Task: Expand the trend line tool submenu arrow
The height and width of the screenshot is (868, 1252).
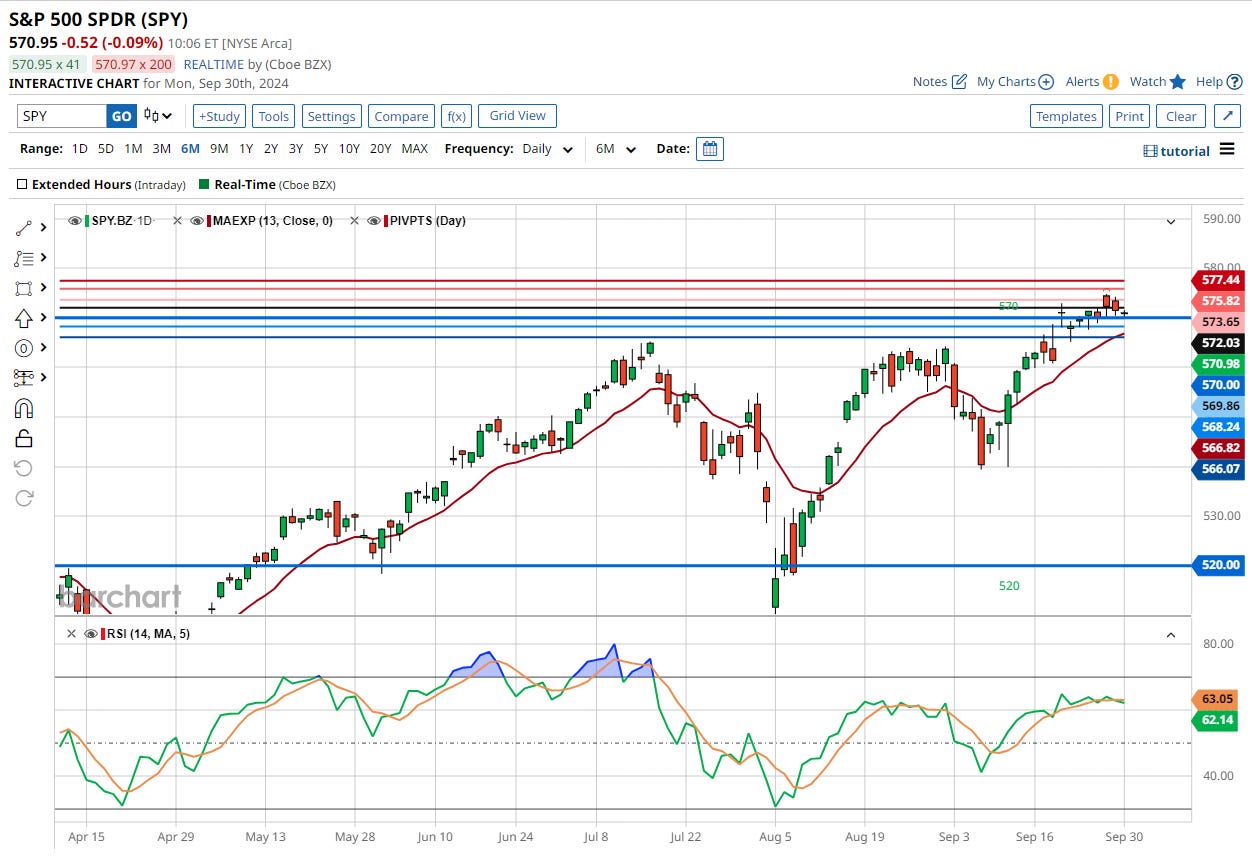Action: 43,227
